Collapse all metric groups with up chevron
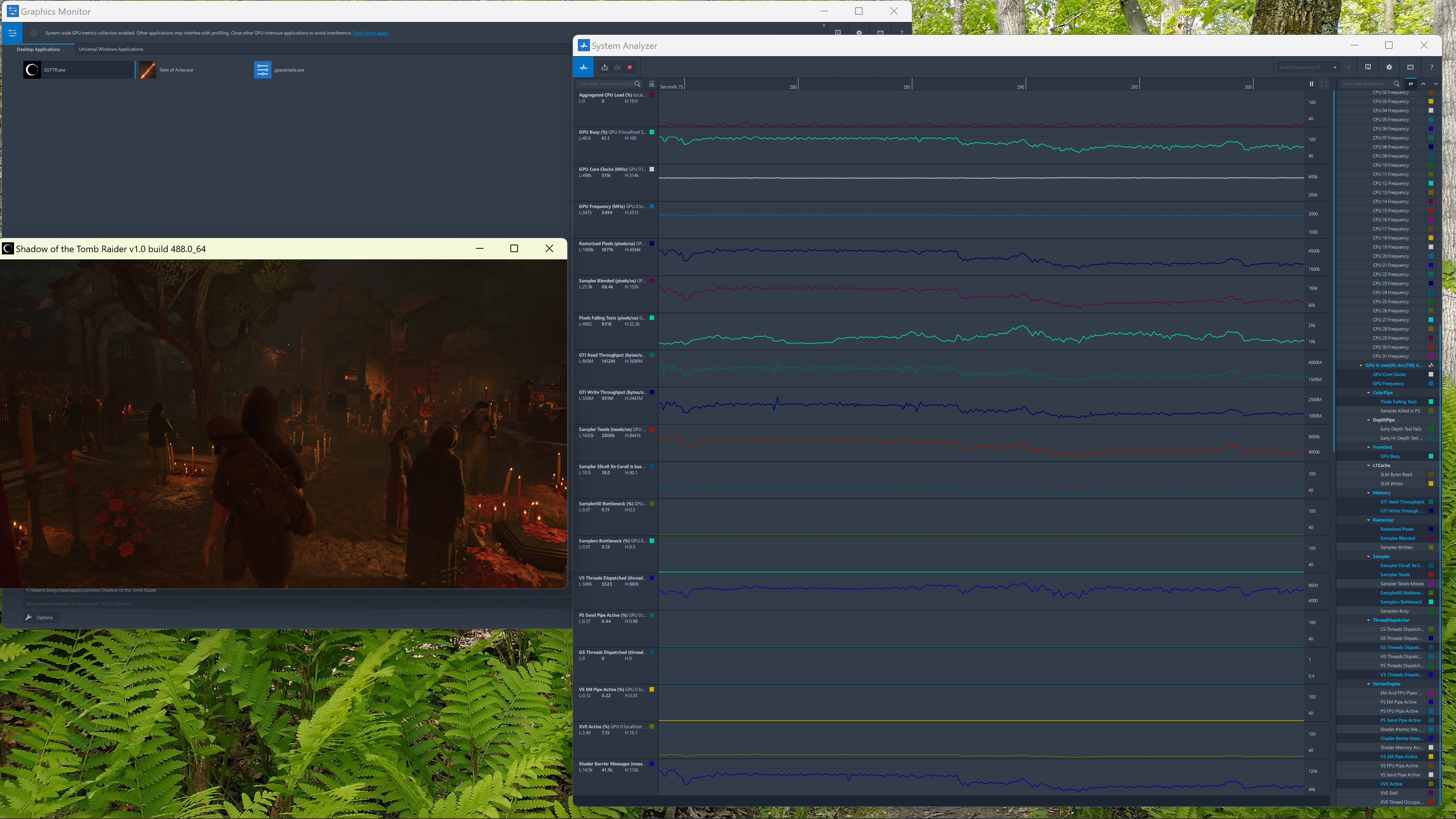This screenshot has height=819, width=1456. [x=1423, y=84]
